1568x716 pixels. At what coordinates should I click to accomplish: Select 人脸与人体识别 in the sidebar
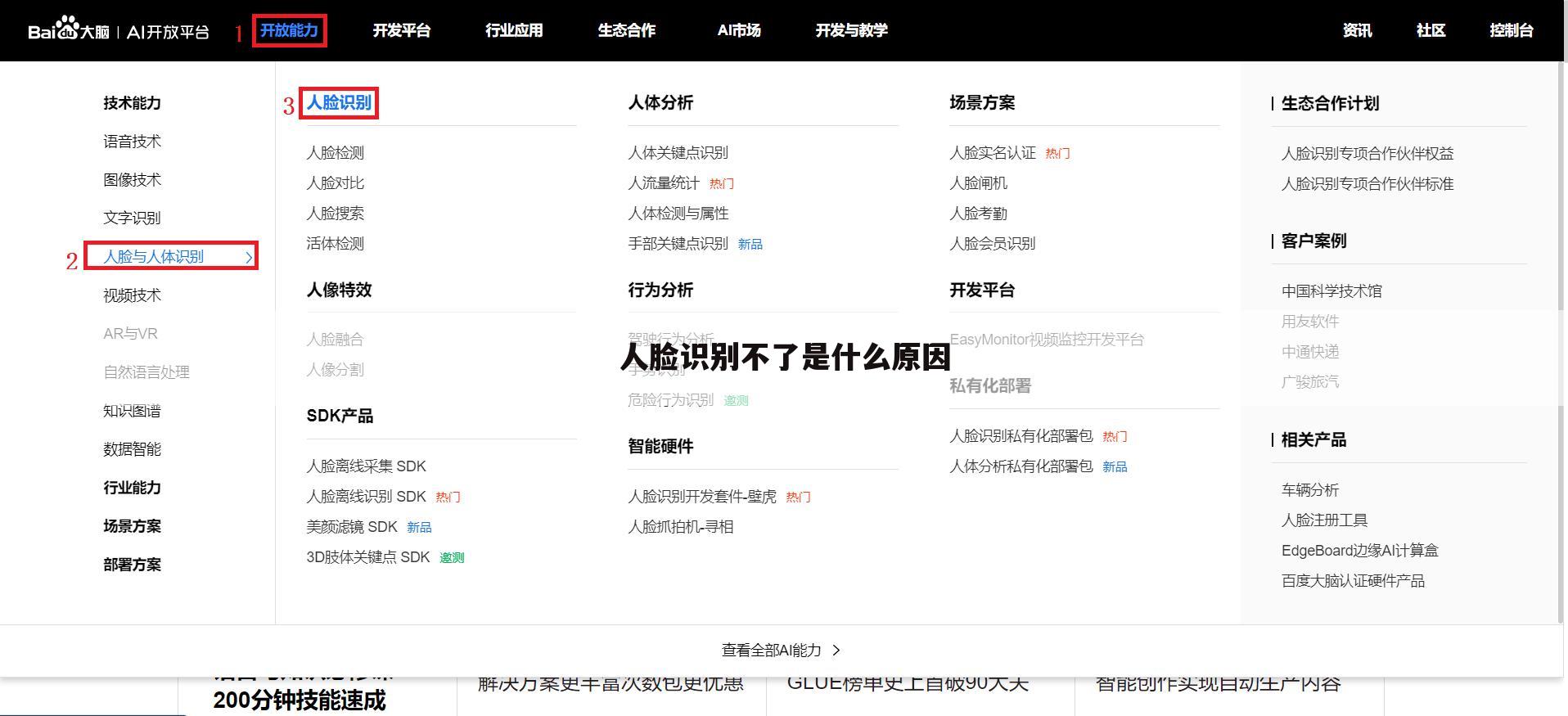click(x=154, y=257)
